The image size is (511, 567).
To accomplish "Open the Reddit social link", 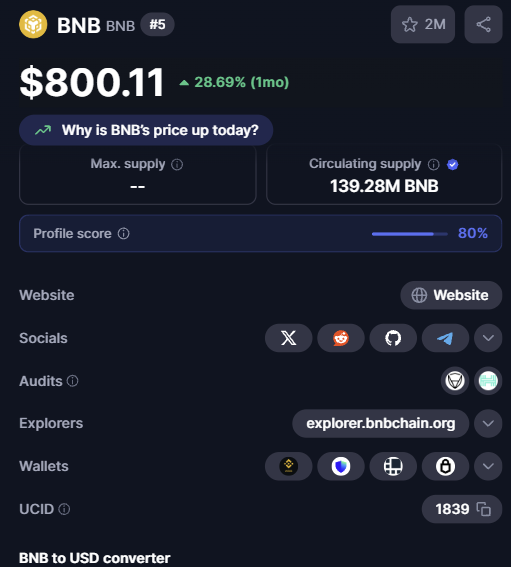I will click(x=341, y=338).
